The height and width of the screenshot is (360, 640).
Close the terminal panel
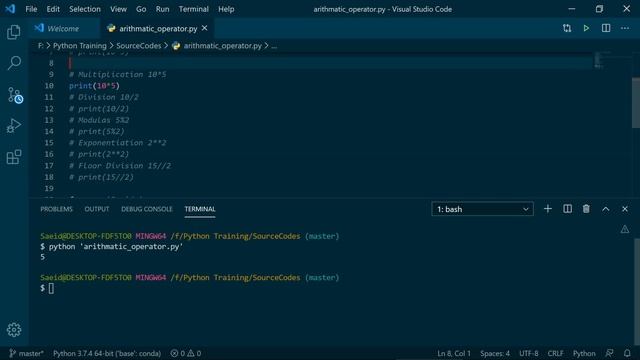pos(625,209)
